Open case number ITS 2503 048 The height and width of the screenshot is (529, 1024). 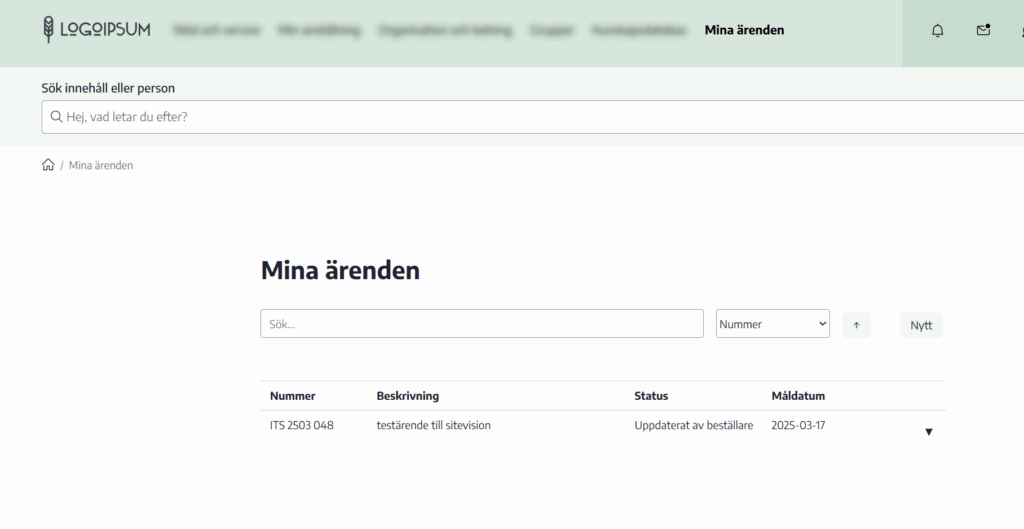point(301,425)
